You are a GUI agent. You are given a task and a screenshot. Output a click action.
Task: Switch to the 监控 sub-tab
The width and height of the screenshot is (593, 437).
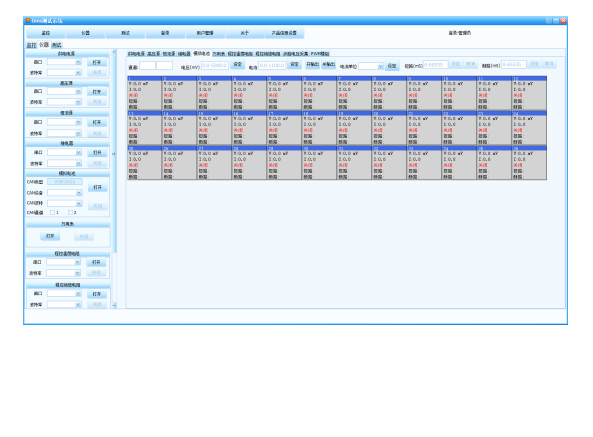coord(31,45)
